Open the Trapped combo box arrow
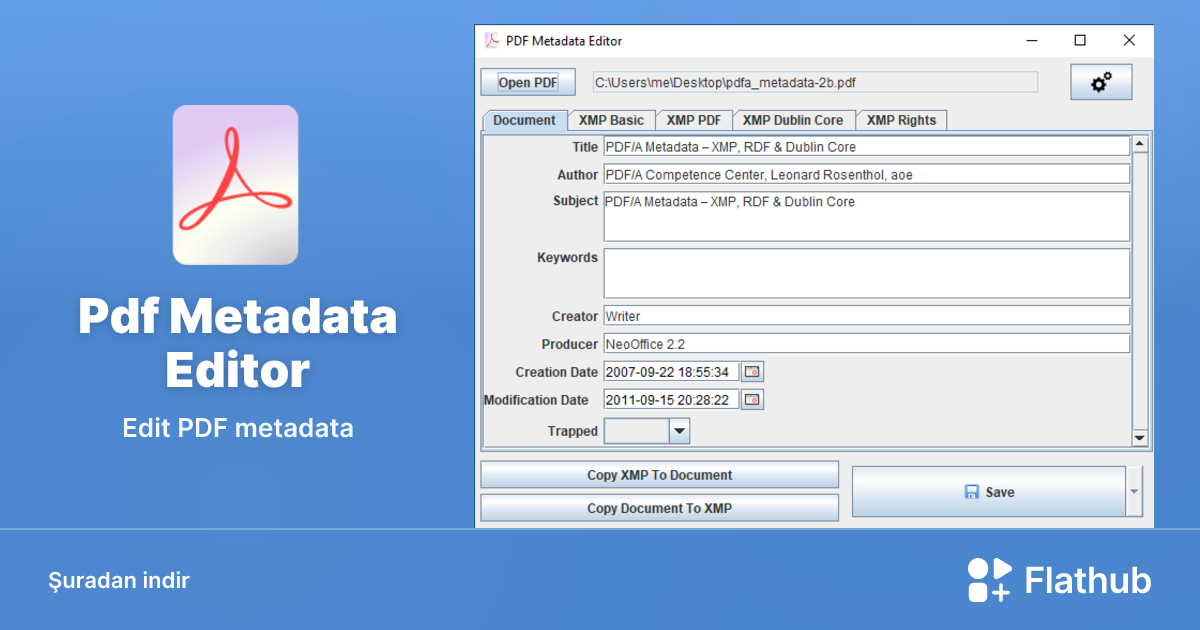Screen dimensions: 1200x630 [680, 431]
